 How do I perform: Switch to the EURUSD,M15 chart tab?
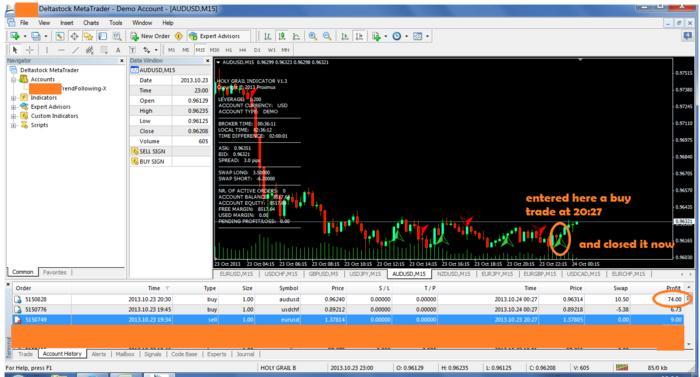click(x=236, y=274)
